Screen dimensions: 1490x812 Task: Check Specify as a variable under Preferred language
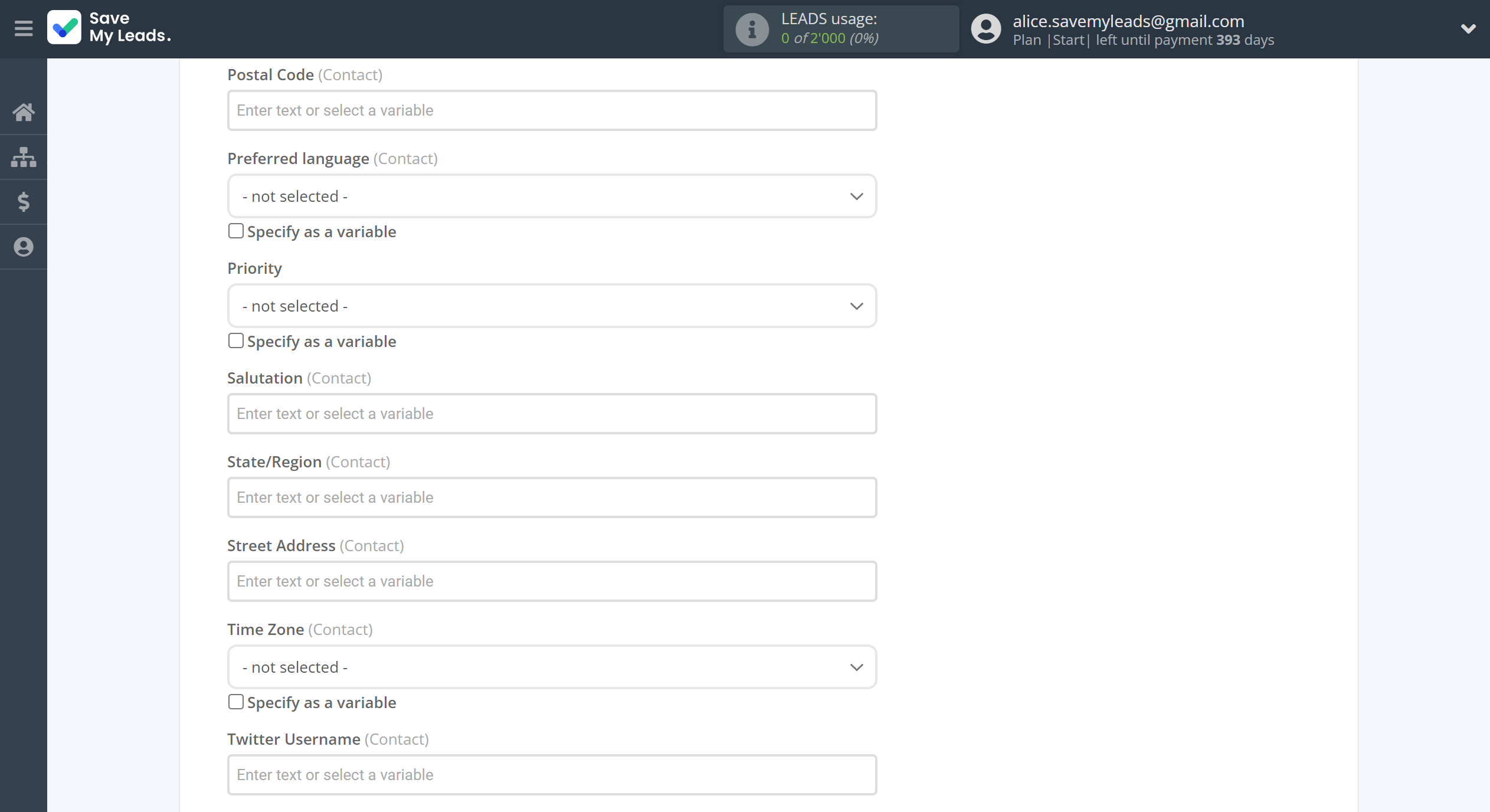coord(236,231)
